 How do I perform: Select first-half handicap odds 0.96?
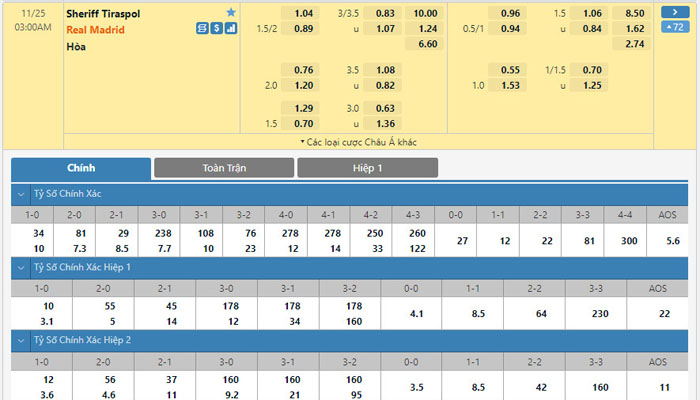(507, 13)
